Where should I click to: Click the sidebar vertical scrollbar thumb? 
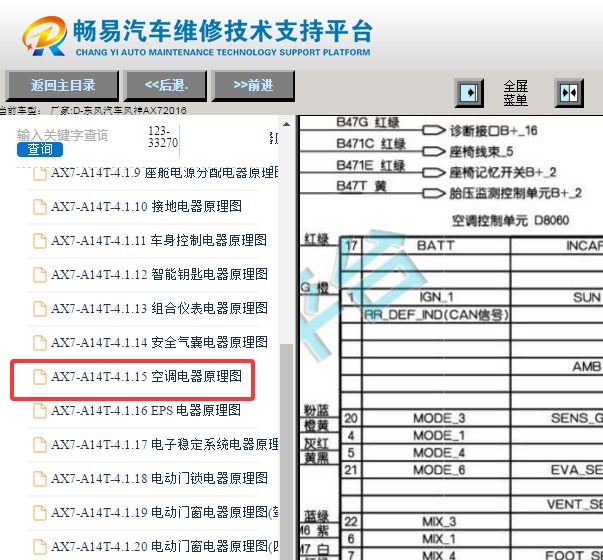click(286, 452)
